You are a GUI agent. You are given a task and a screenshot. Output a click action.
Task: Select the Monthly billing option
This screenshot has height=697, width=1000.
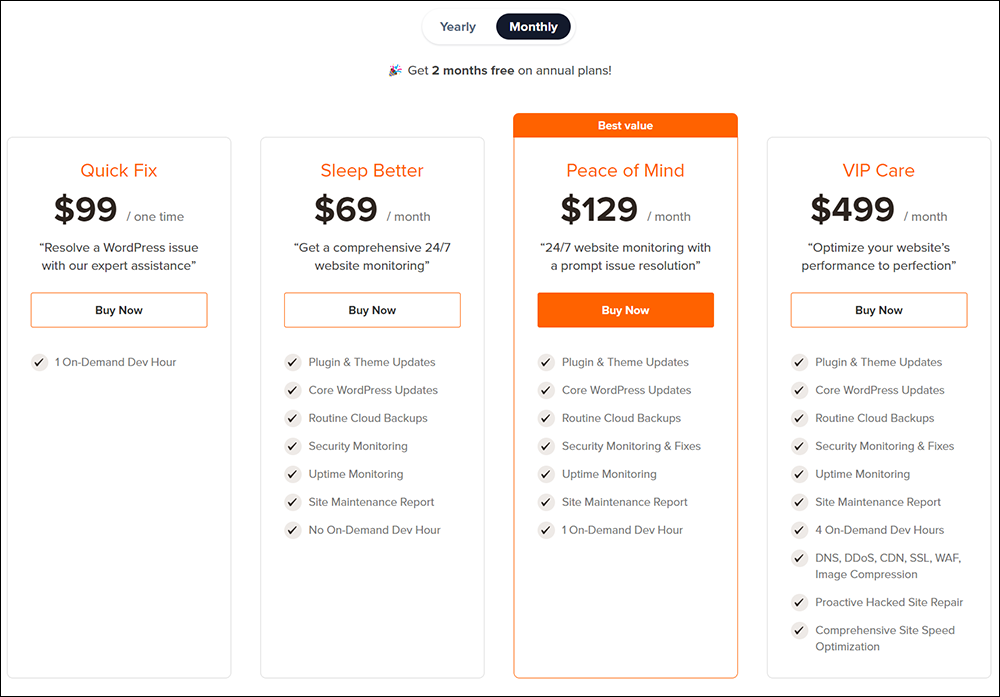(x=533, y=26)
